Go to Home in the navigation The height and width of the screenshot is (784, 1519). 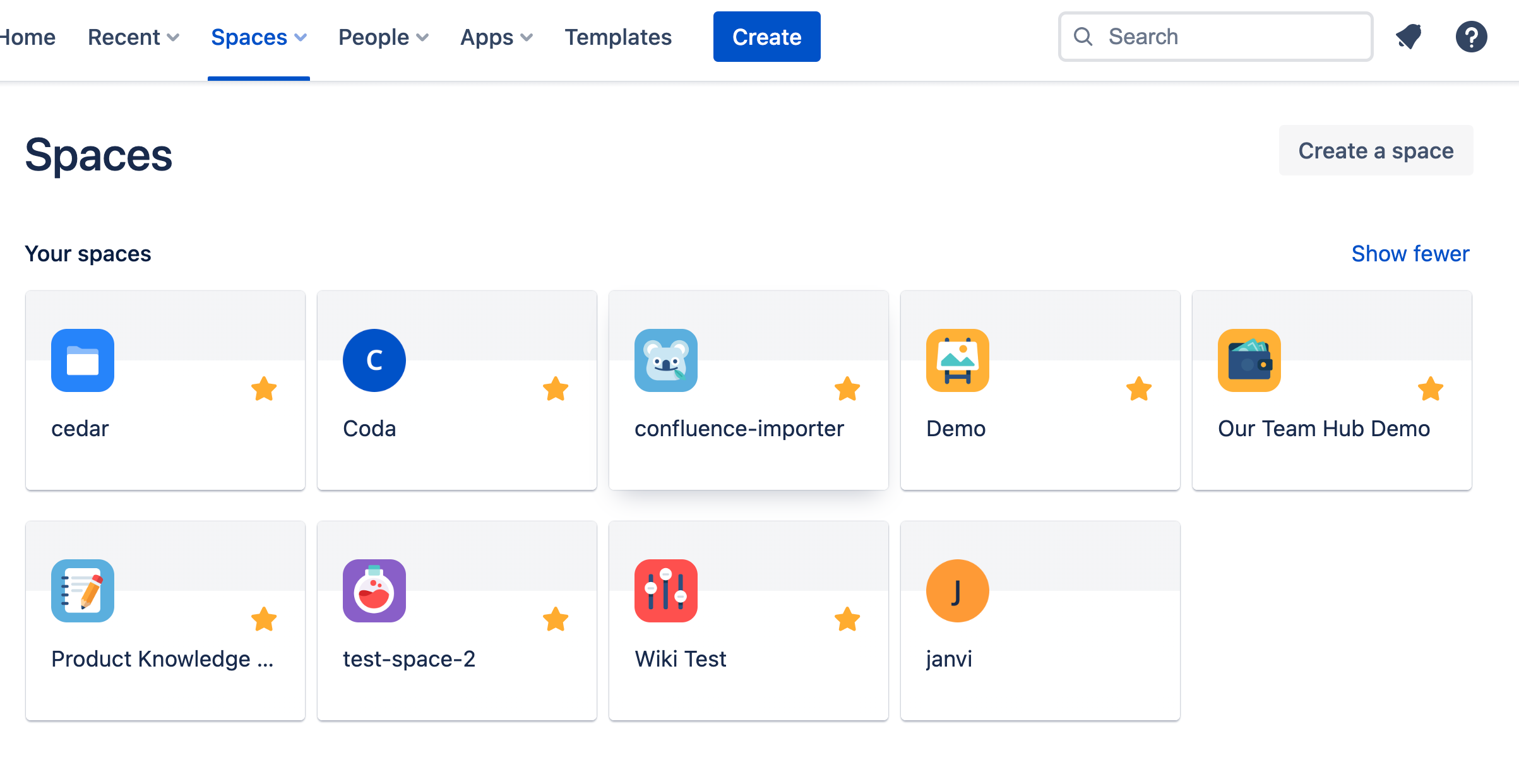click(x=28, y=37)
